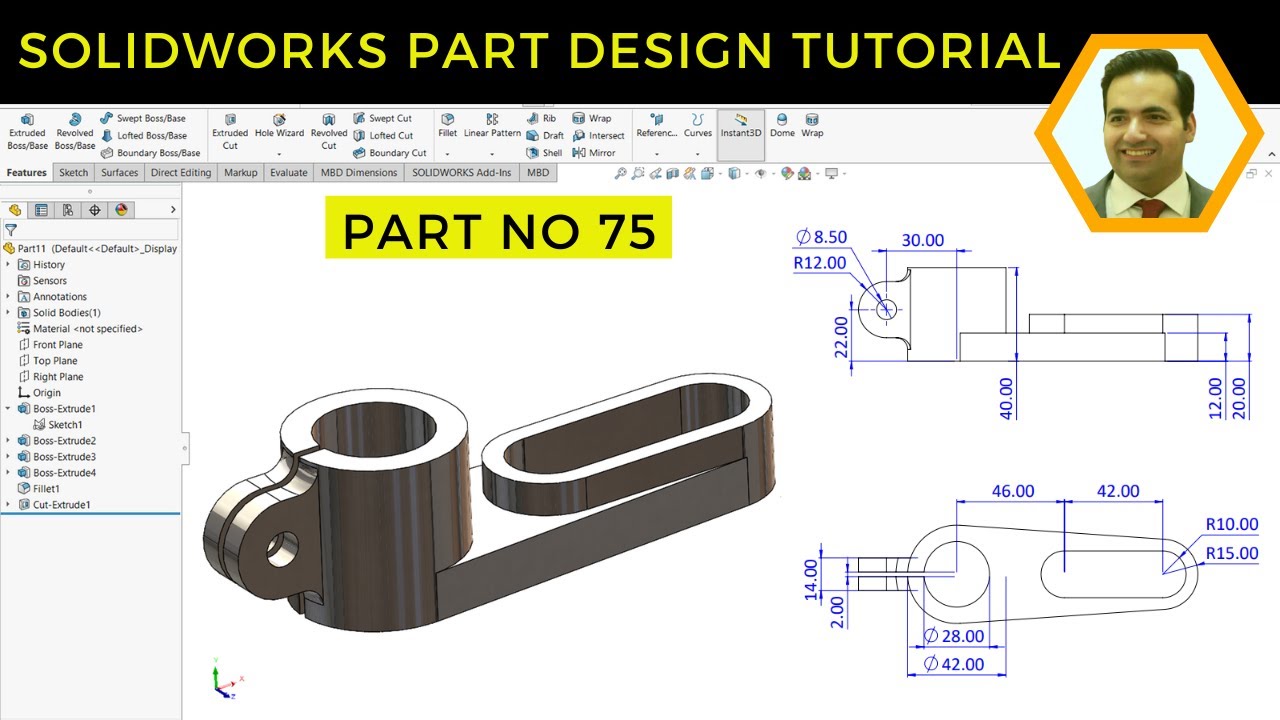Select the Lofted Cut command
The image size is (1280, 720).
click(x=382, y=135)
